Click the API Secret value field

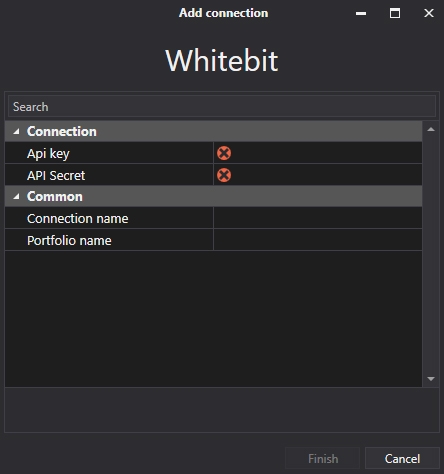(318, 175)
